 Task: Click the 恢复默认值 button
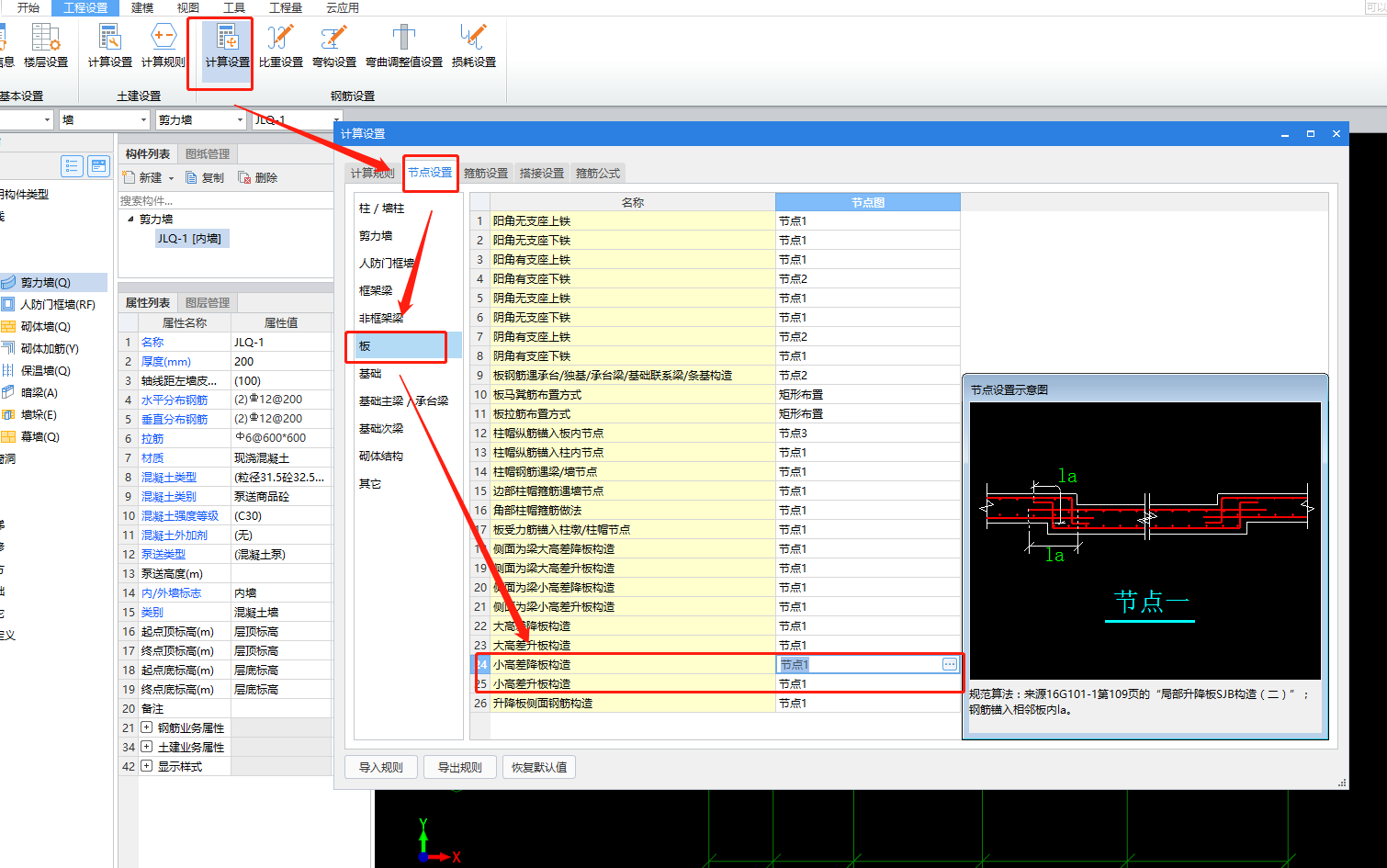pos(539,767)
